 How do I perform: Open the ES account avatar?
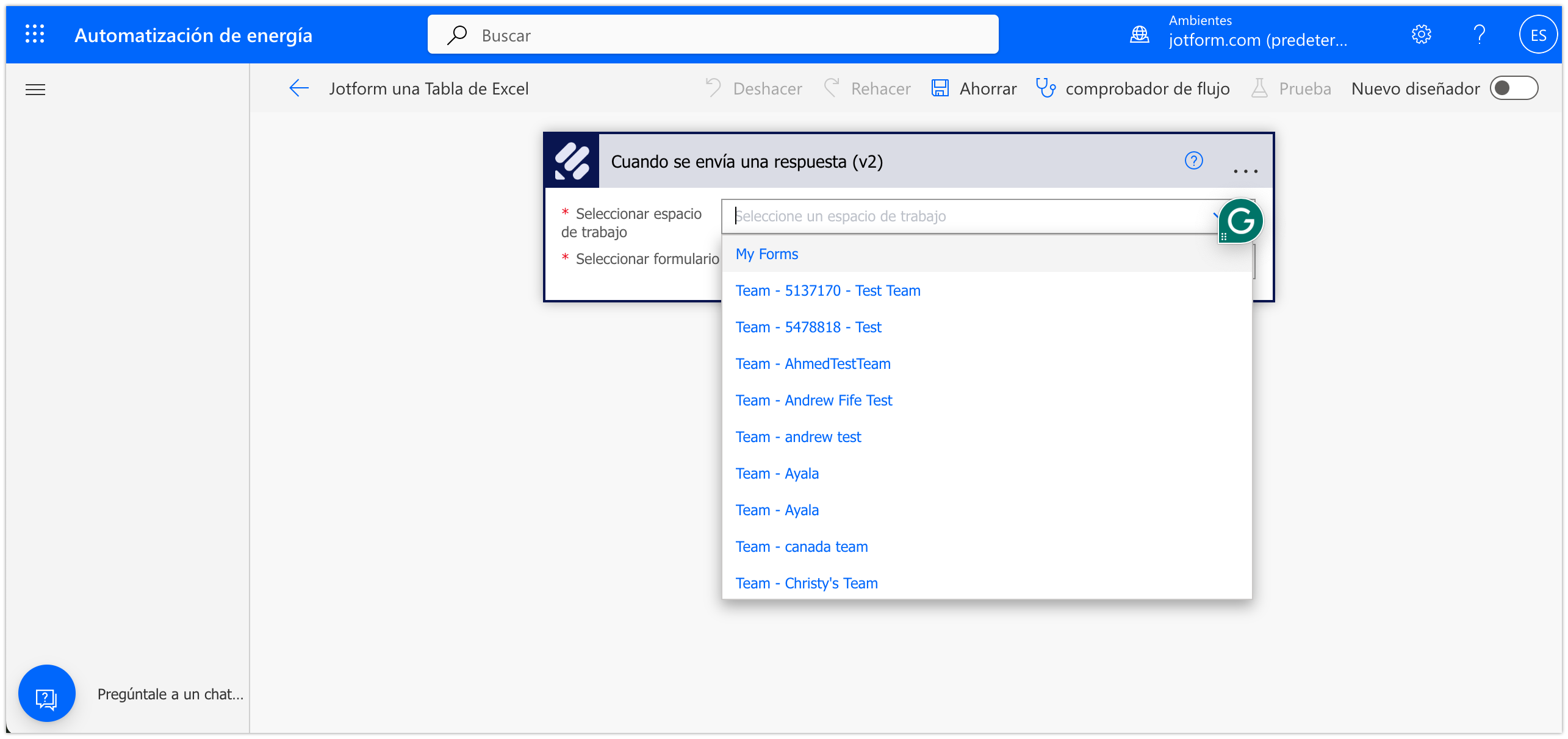point(1538,35)
